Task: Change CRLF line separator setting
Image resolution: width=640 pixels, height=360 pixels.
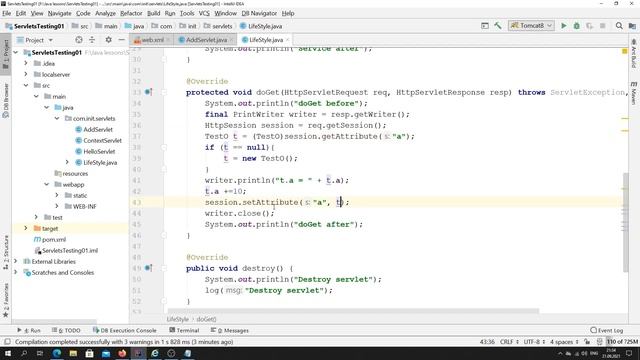Action: click(509, 342)
